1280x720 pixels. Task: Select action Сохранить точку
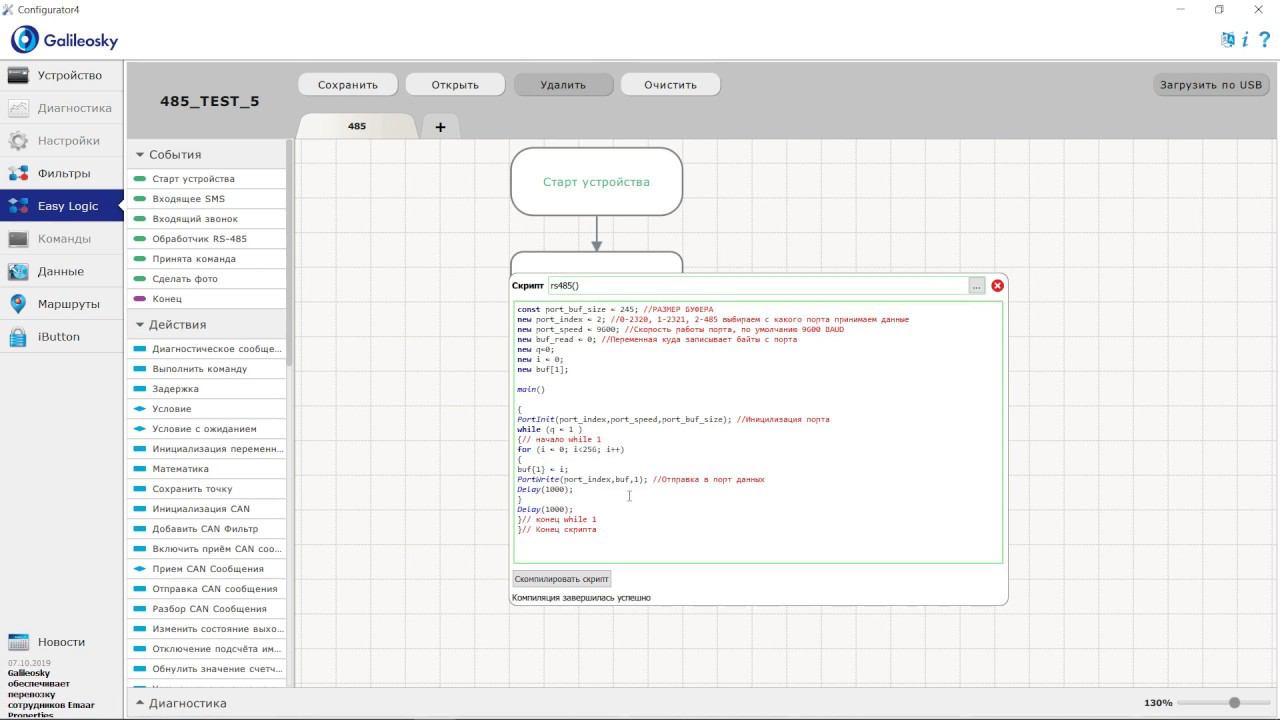(206, 489)
